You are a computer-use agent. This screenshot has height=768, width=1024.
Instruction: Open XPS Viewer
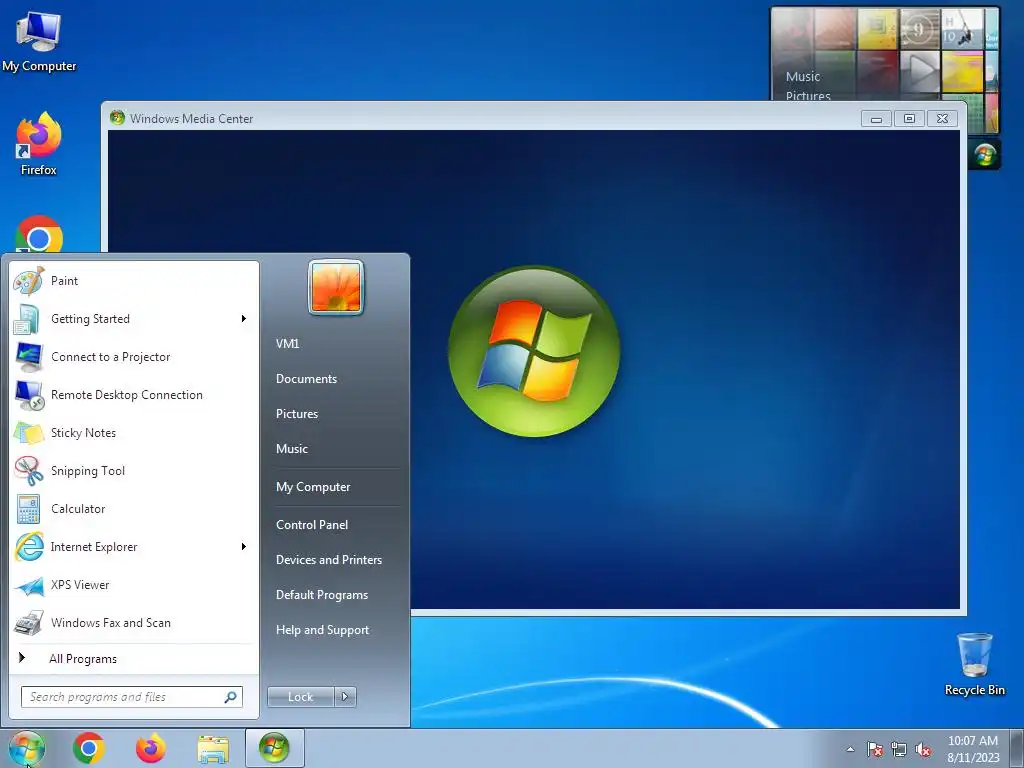[134, 585]
